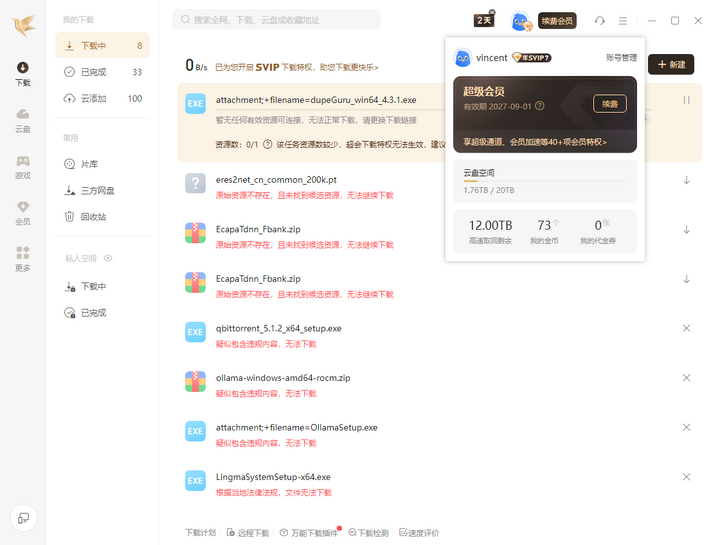This screenshot has height=545, width=720.
Task: Open the 游戏 games sidebar icon
Action: pyautogui.click(x=22, y=167)
